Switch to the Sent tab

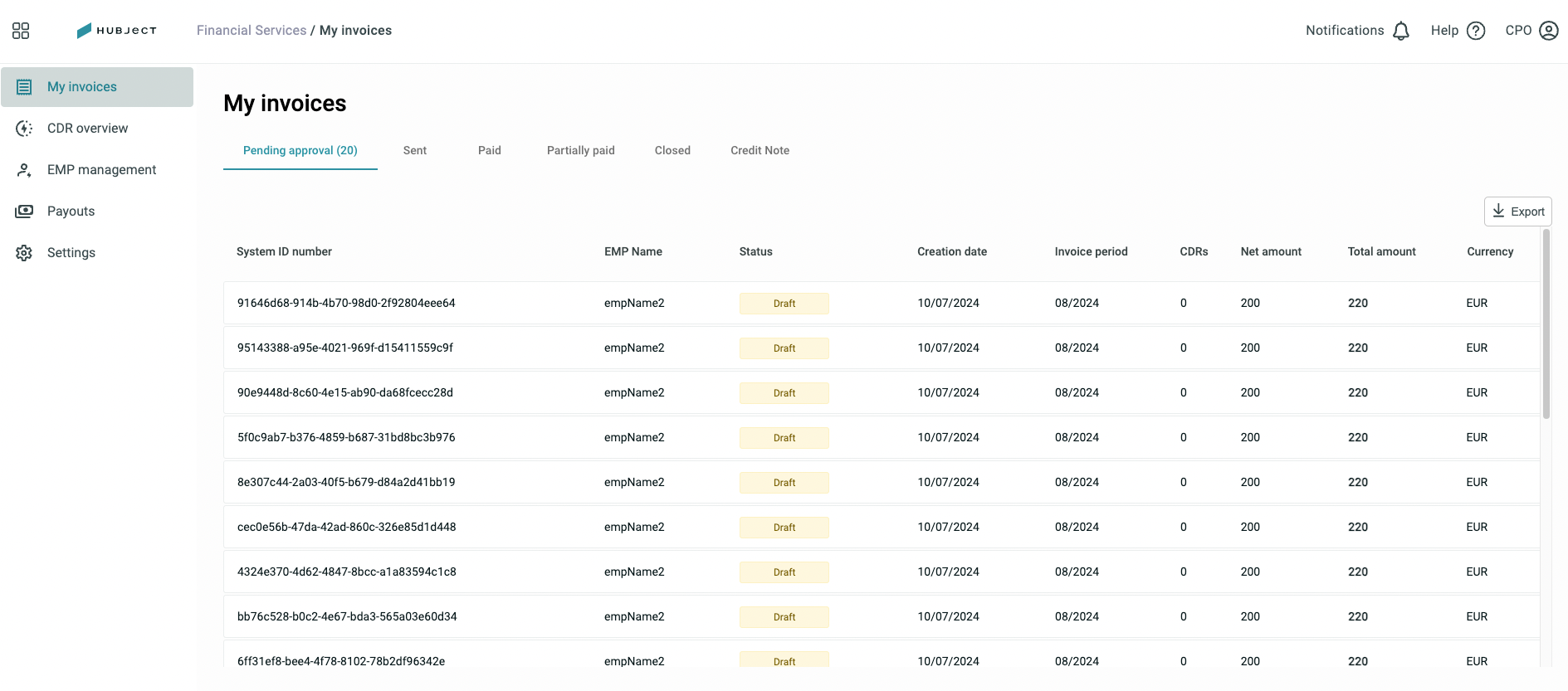click(415, 151)
